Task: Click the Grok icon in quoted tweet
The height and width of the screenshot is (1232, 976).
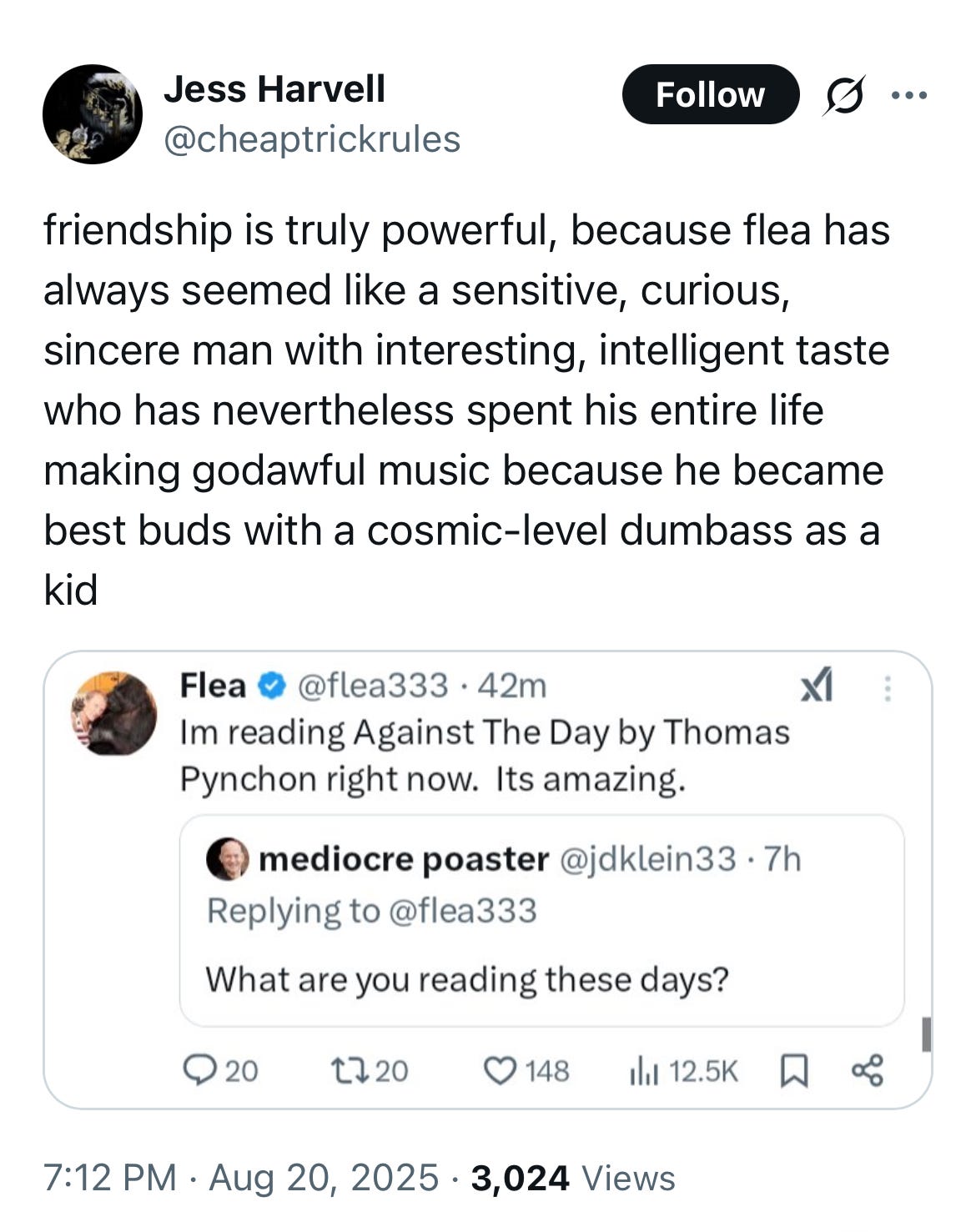Action: [x=816, y=687]
